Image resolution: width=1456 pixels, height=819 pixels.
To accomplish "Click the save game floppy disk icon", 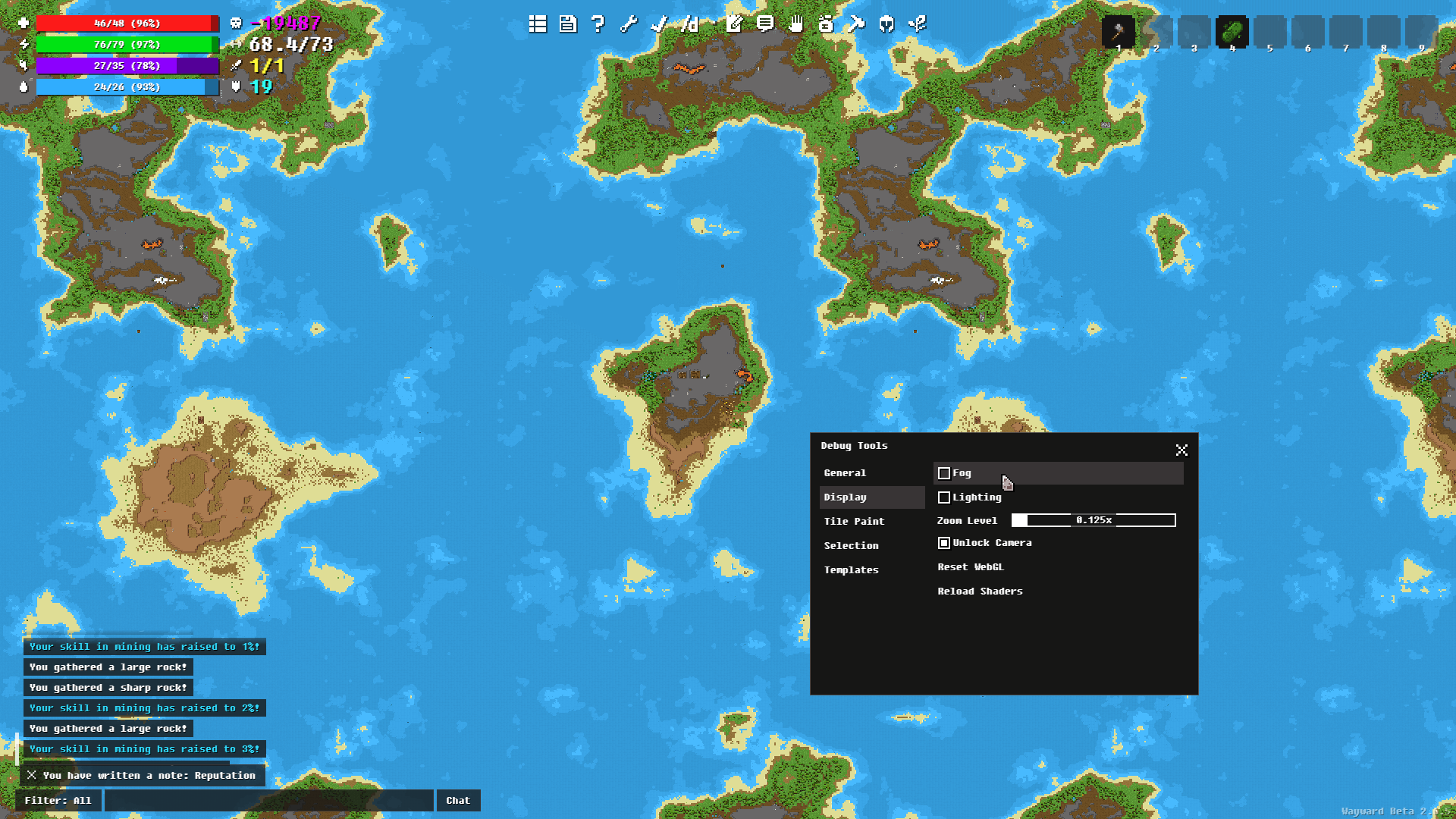I will [x=568, y=24].
